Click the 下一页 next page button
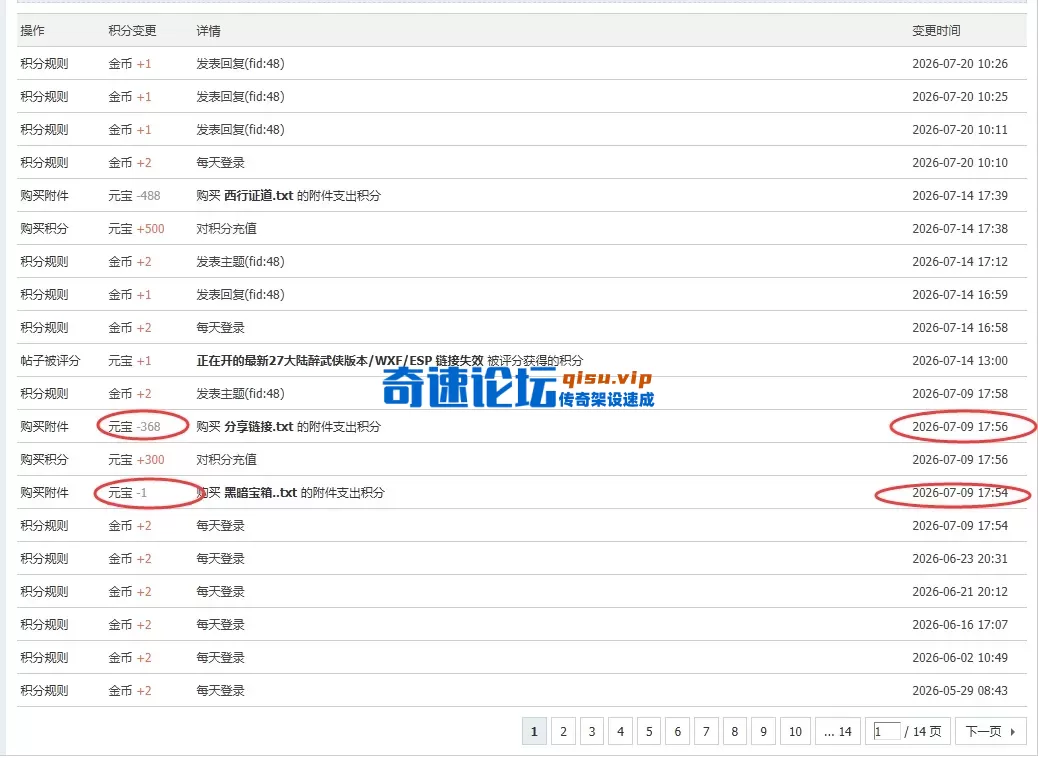Screen dimensions: 1038x758 (x=990, y=732)
